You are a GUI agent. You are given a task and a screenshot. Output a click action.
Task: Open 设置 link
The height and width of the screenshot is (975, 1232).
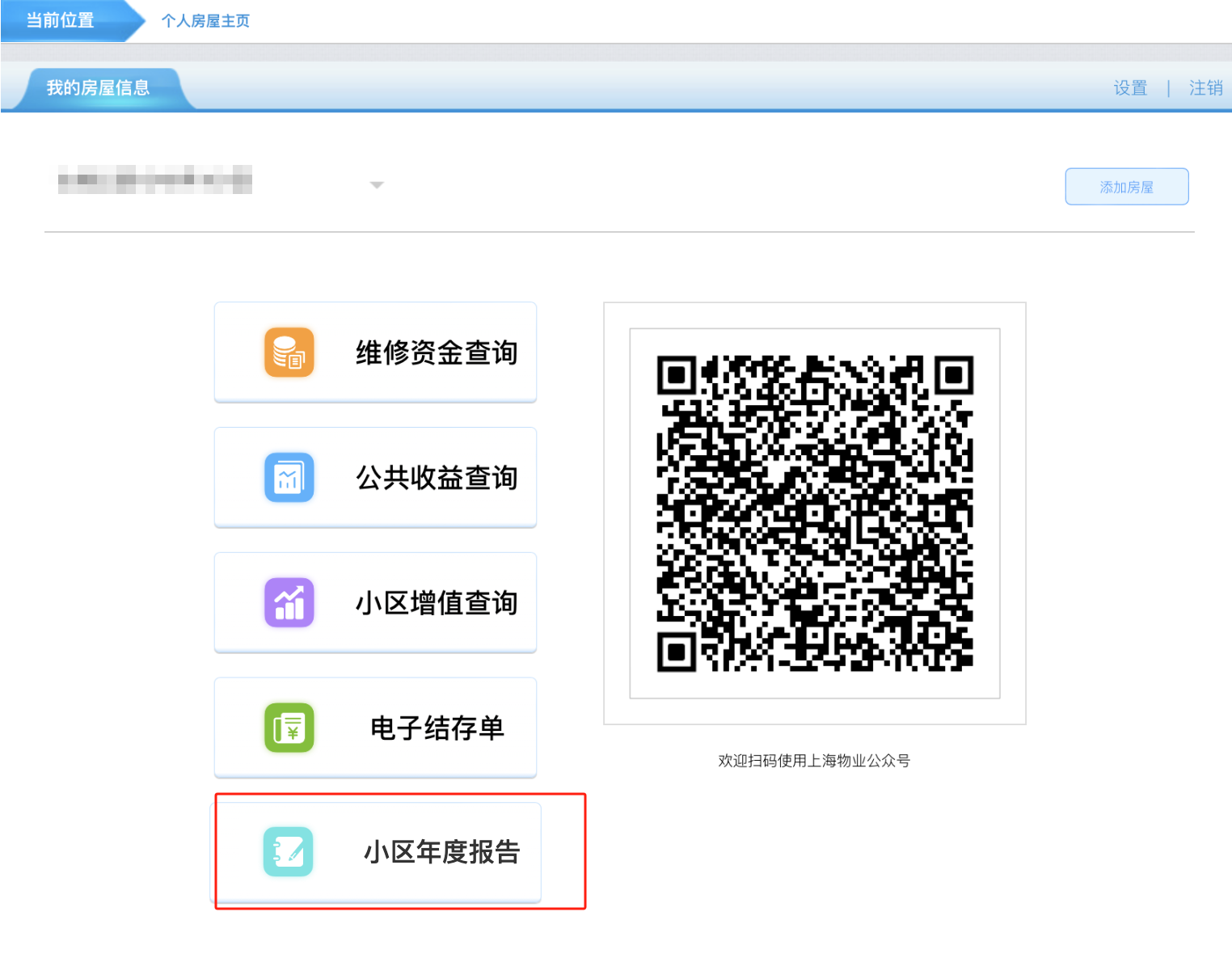(x=1130, y=87)
